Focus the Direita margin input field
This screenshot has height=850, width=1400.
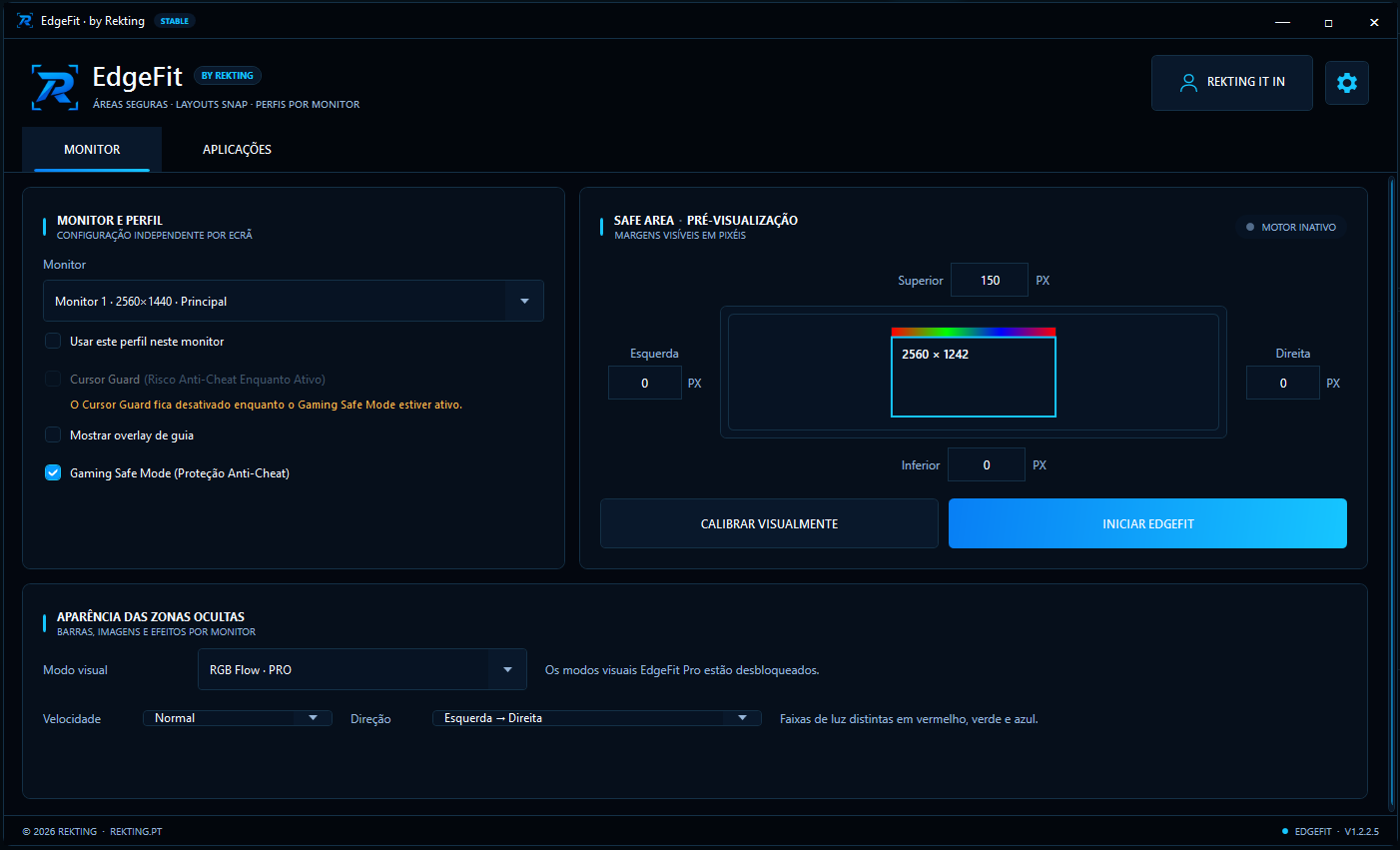point(1283,384)
